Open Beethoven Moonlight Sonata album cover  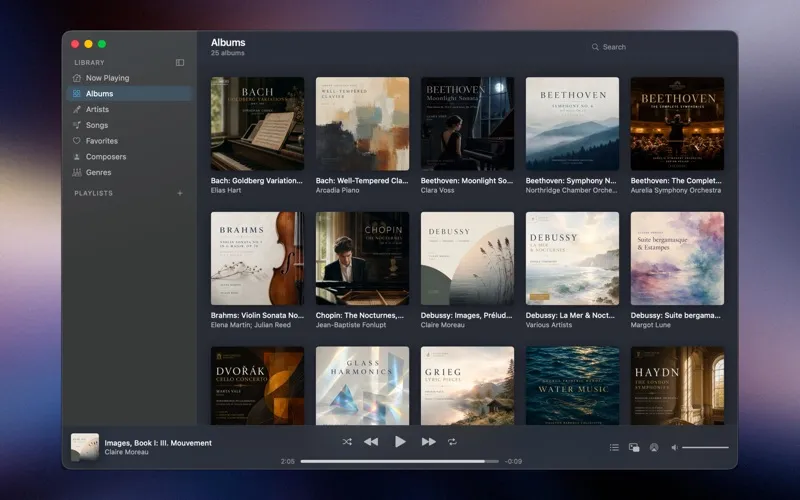pos(467,123)
